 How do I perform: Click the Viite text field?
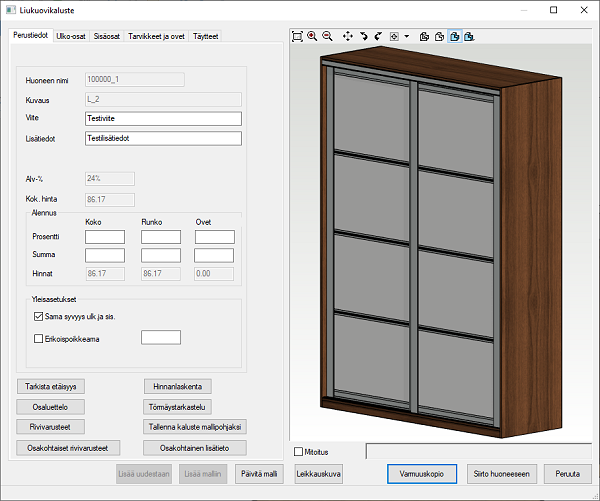[163, 119]
